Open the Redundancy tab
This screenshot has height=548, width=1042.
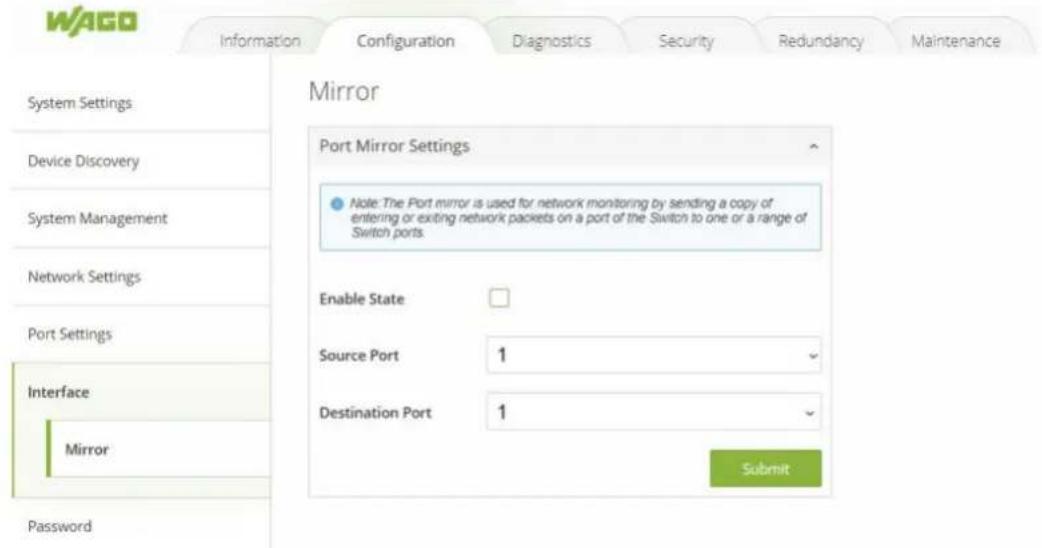click(x=821, y=41)
